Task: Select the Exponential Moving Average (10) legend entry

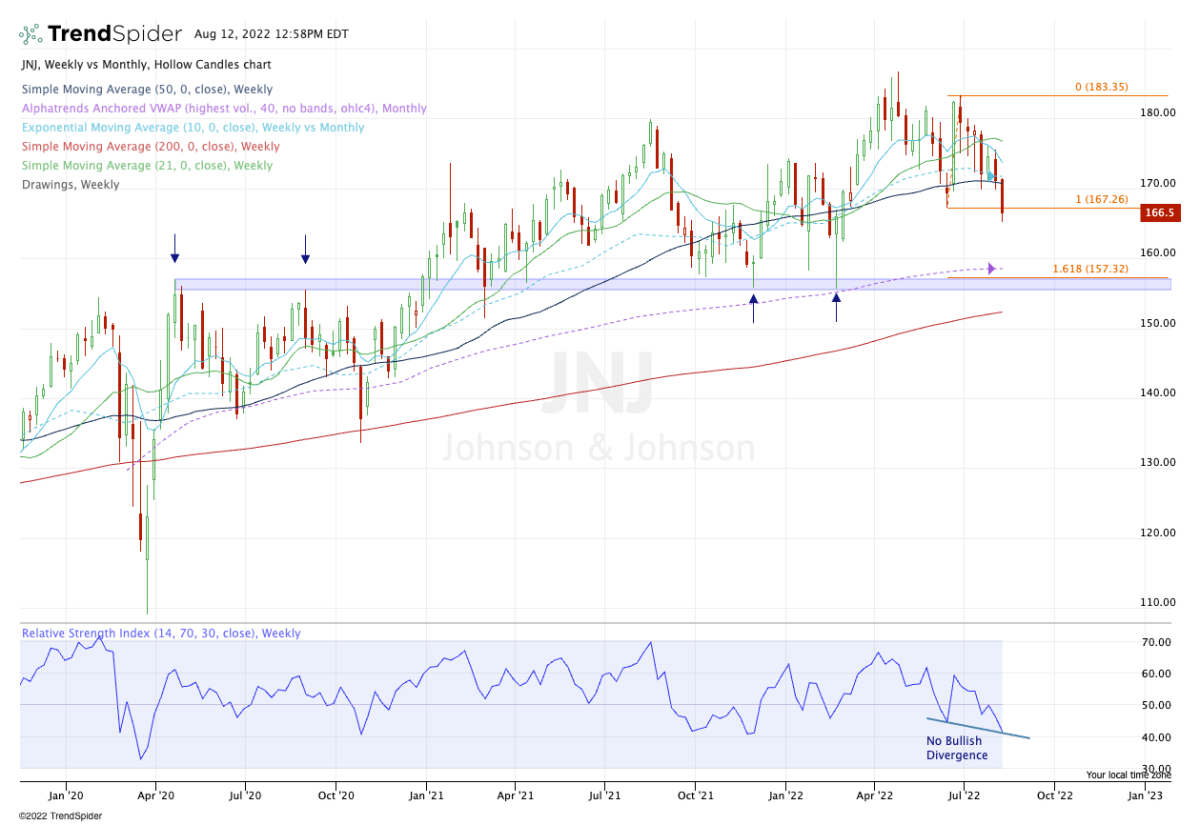Action: point(192,127)
